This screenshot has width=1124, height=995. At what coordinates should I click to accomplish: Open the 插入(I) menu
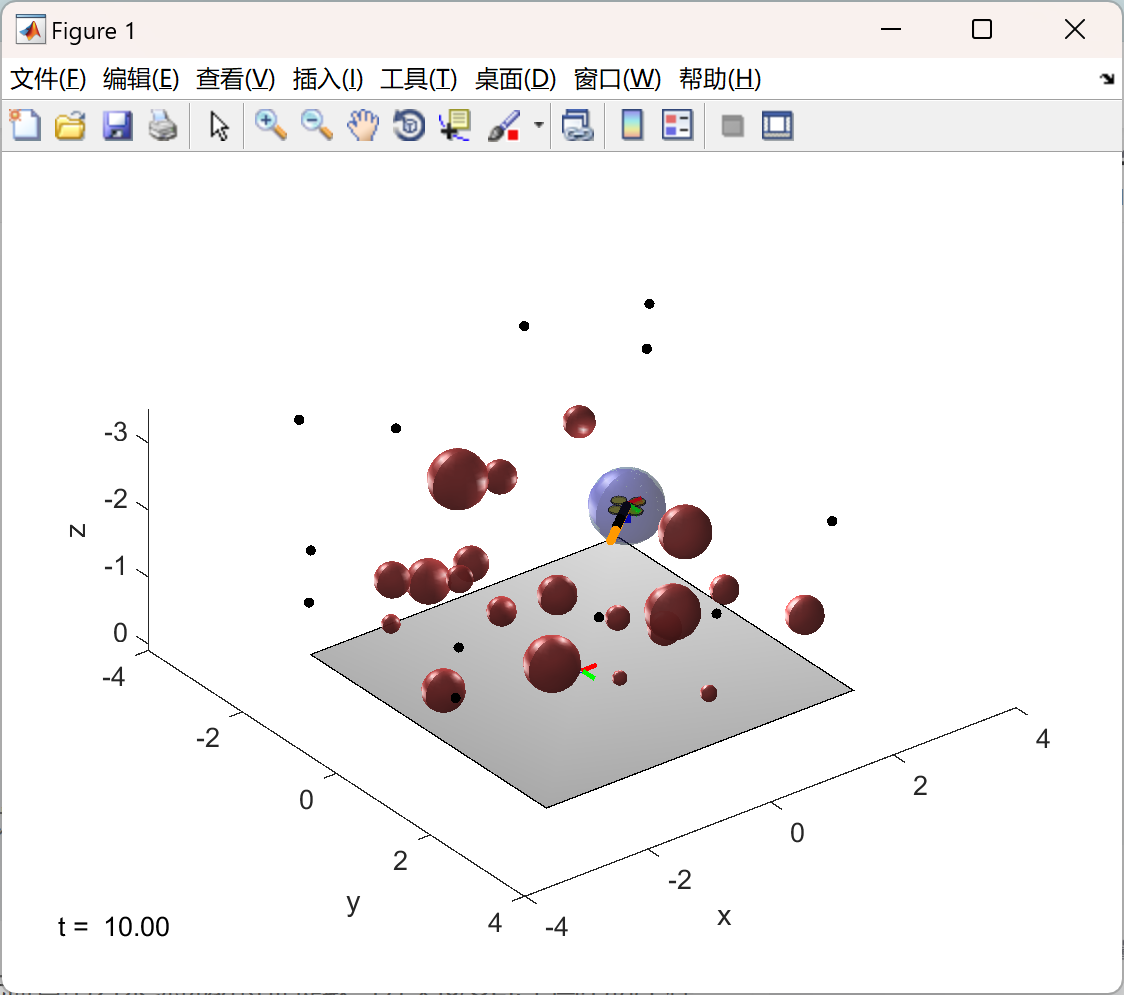pos(328,79)
